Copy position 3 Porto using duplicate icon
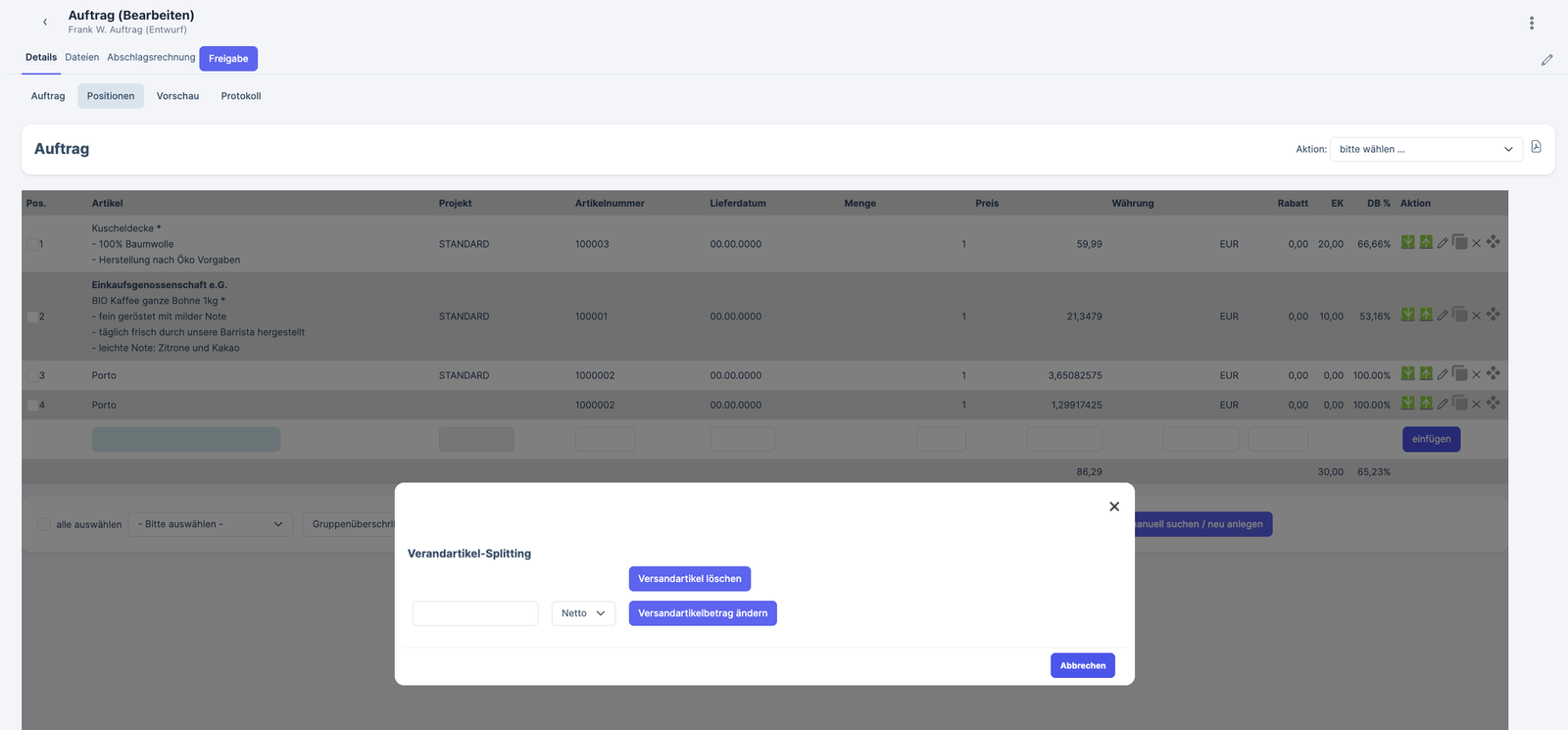The image size is (1568, 730). click(1459, 373)
